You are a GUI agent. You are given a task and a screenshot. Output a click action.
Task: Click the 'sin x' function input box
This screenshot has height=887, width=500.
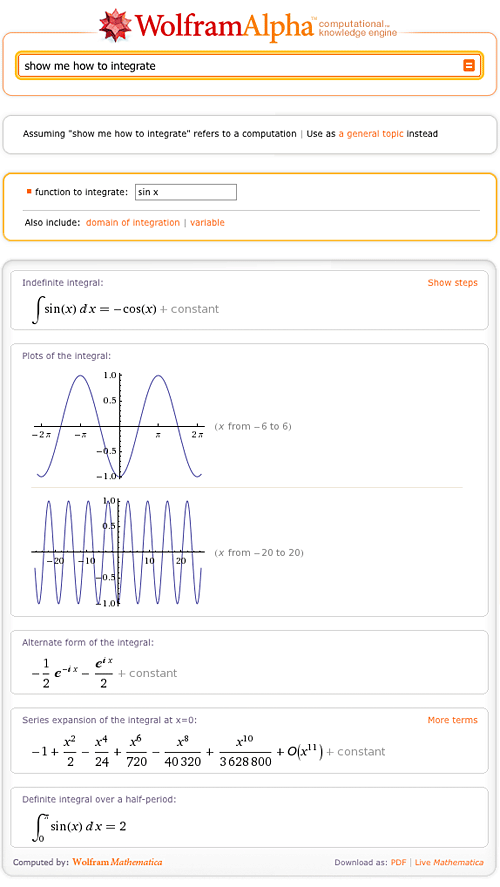(186, 192)
